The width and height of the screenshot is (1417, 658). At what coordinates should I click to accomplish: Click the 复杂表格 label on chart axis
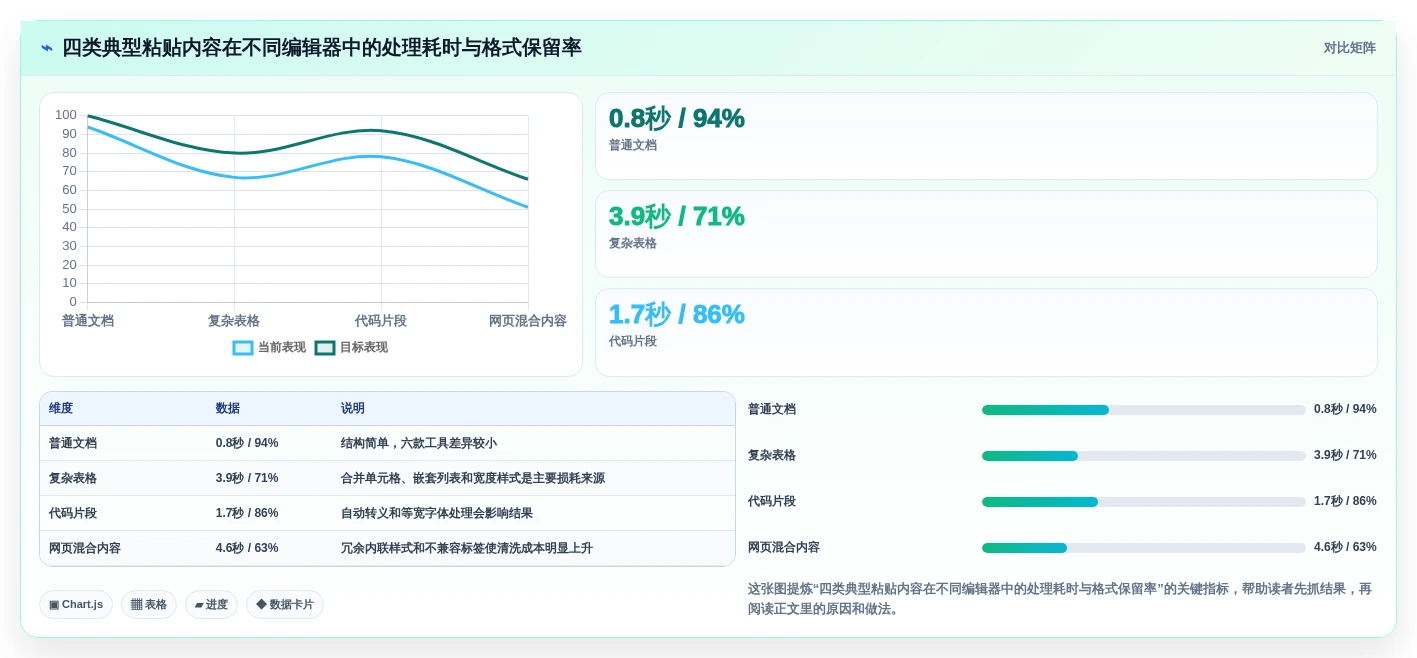click(x=234, y=321)
